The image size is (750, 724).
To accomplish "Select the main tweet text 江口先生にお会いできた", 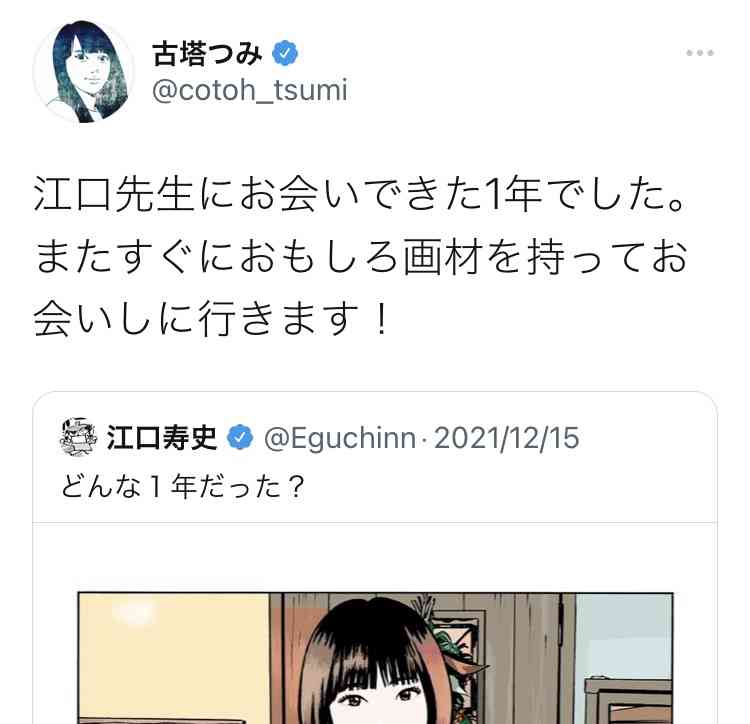I will point(258,195).
